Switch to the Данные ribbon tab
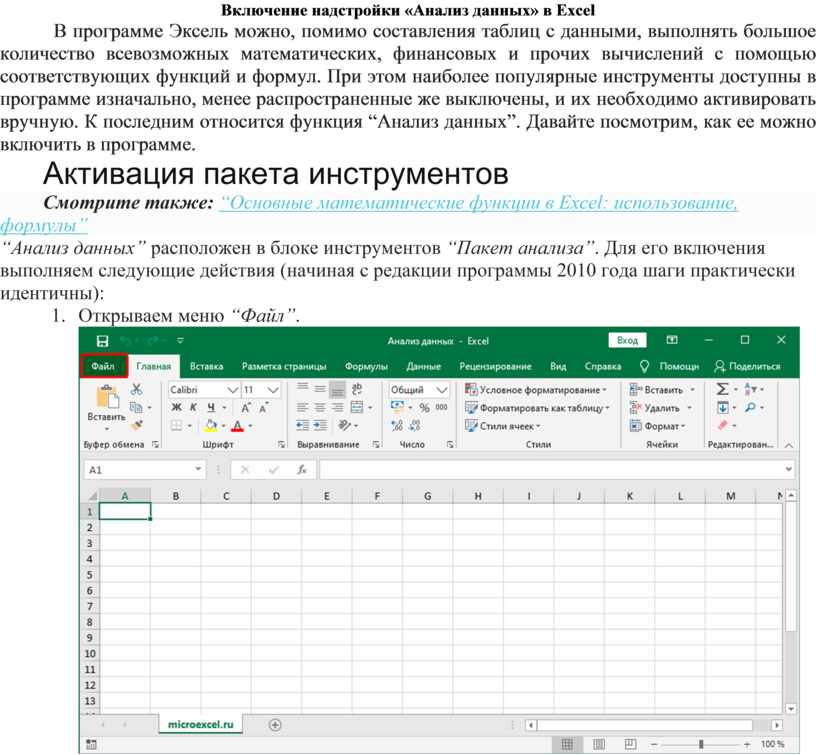The width and height of the screenshot is (816, 755). pos(424,366)
